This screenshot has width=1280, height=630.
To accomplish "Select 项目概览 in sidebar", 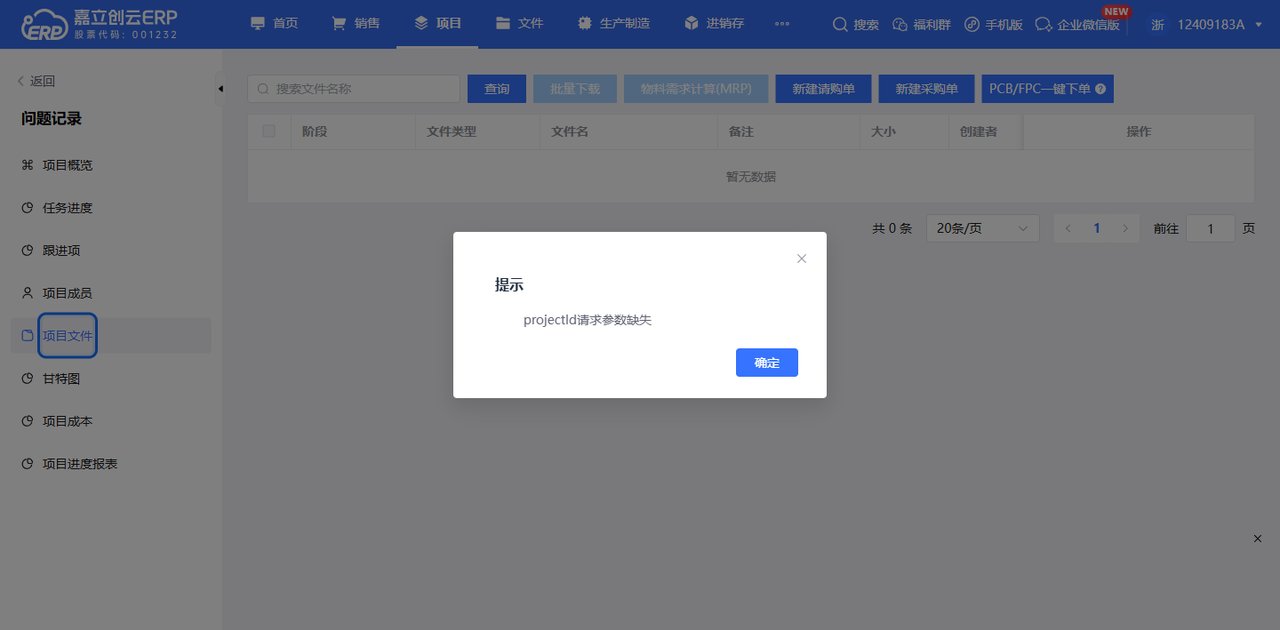I will pyautogui.click(x=110, y=165).
